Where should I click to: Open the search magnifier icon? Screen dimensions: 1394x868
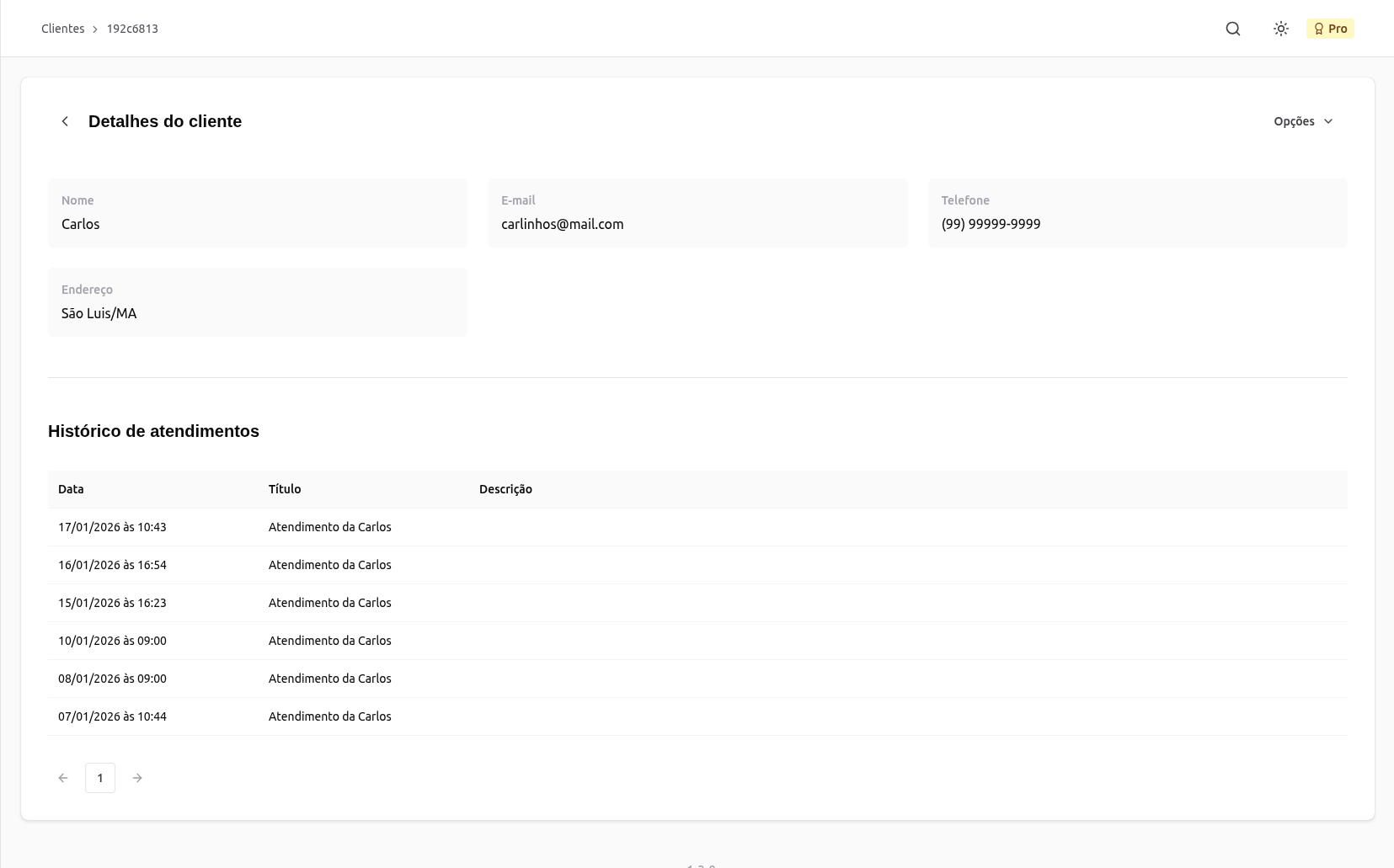[x=1232, y=29]
